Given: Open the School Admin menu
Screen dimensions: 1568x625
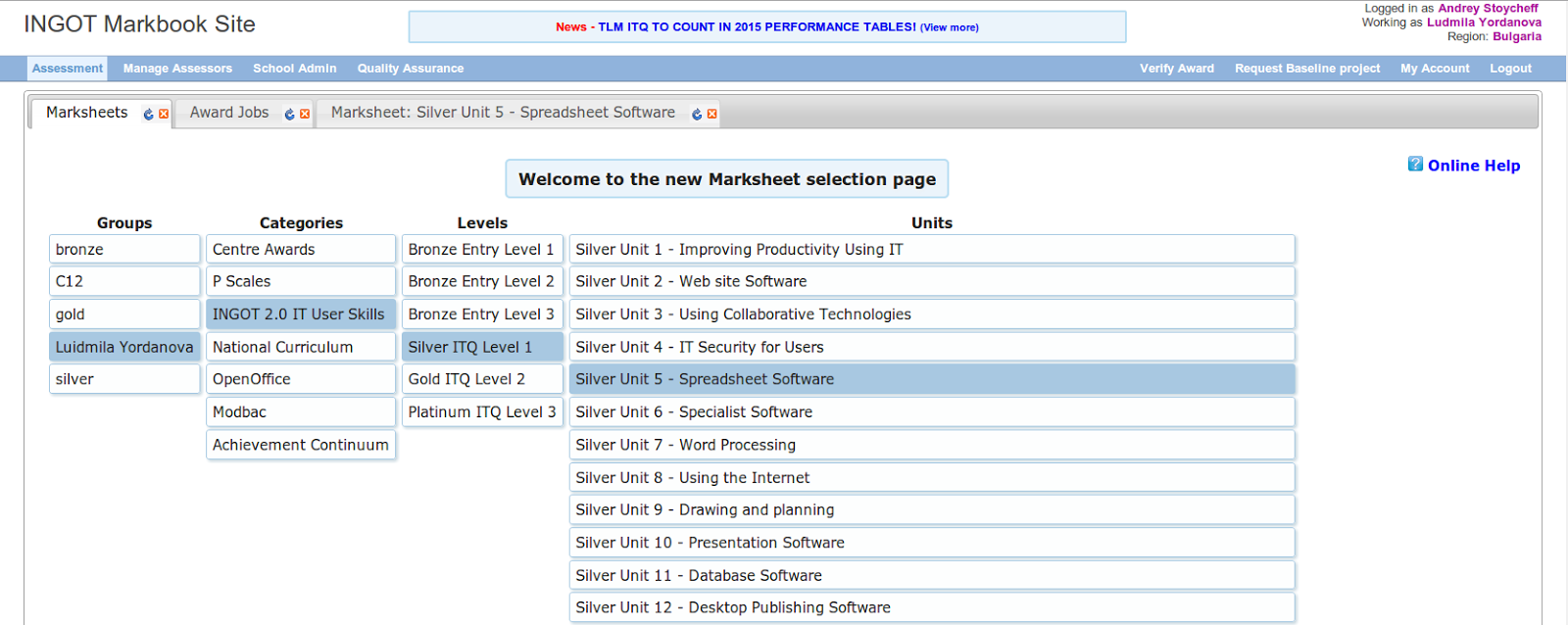Looking at the screenshot, I should (x=295, y=69).
